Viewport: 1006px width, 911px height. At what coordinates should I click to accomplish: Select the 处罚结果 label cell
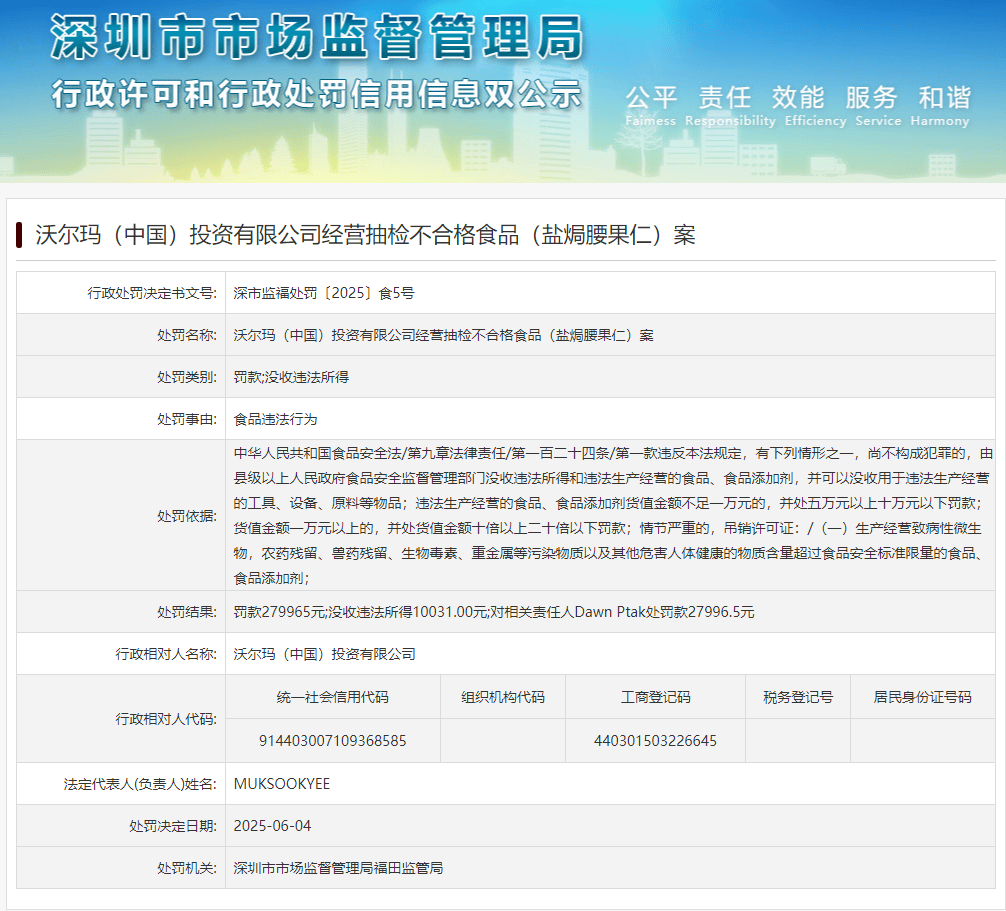tap(121, 612)
